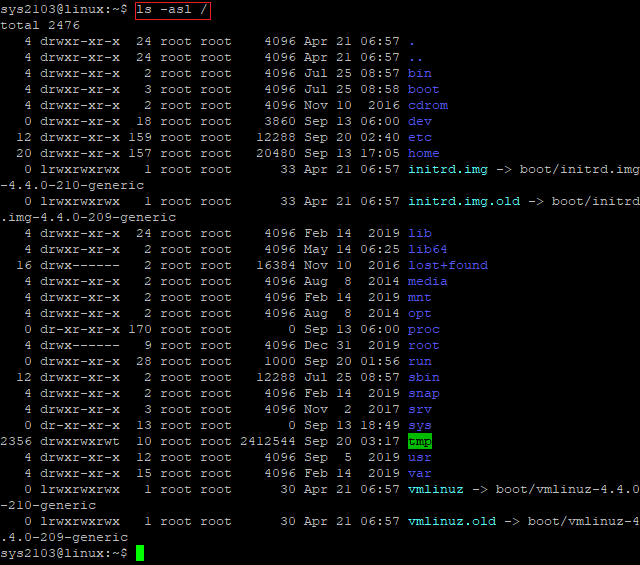Click the time '17:05' in home row

click(380, 153)
